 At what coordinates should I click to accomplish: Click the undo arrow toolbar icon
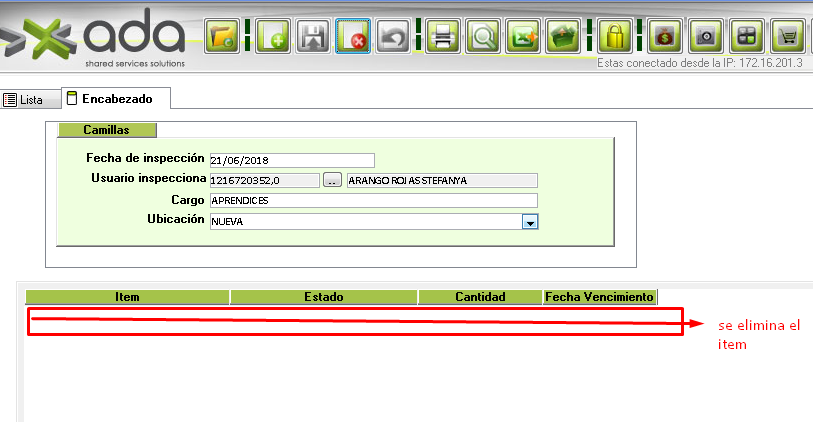pyautogui.click(x=393, y=36)
